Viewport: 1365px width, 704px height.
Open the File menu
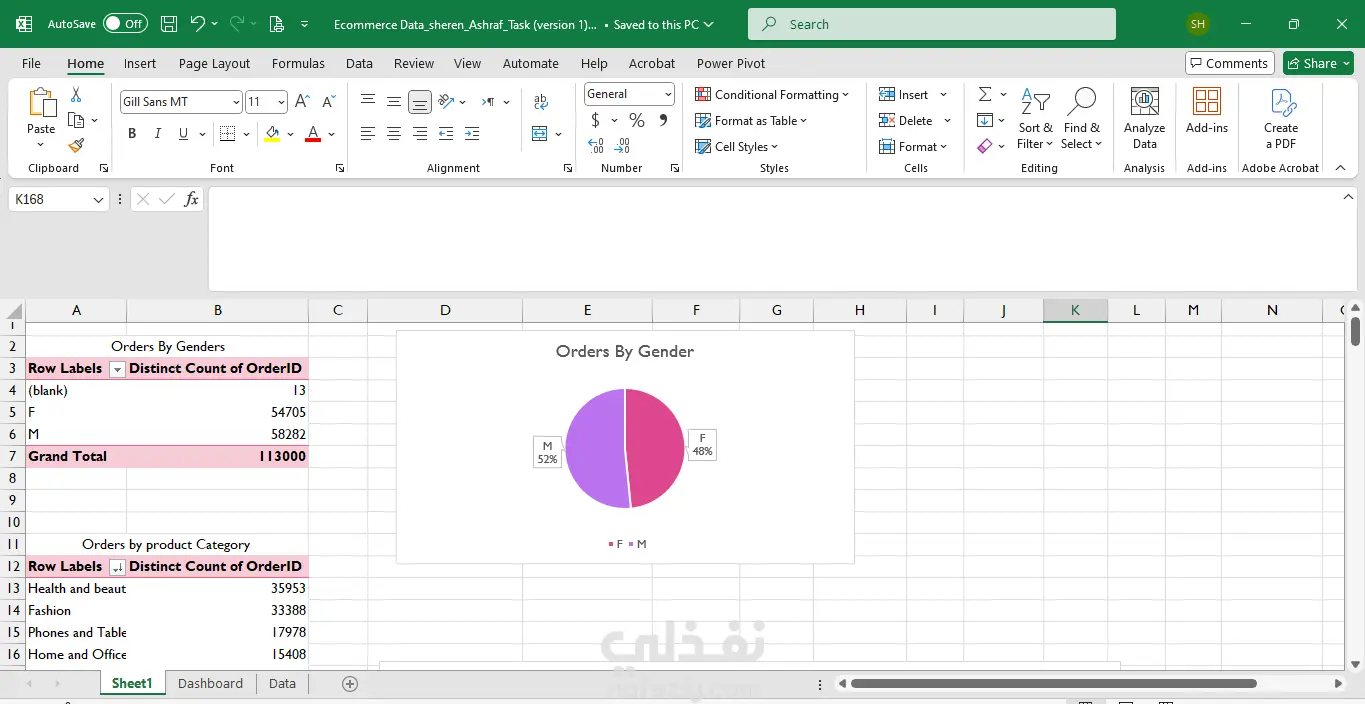(x=31, y=63)
